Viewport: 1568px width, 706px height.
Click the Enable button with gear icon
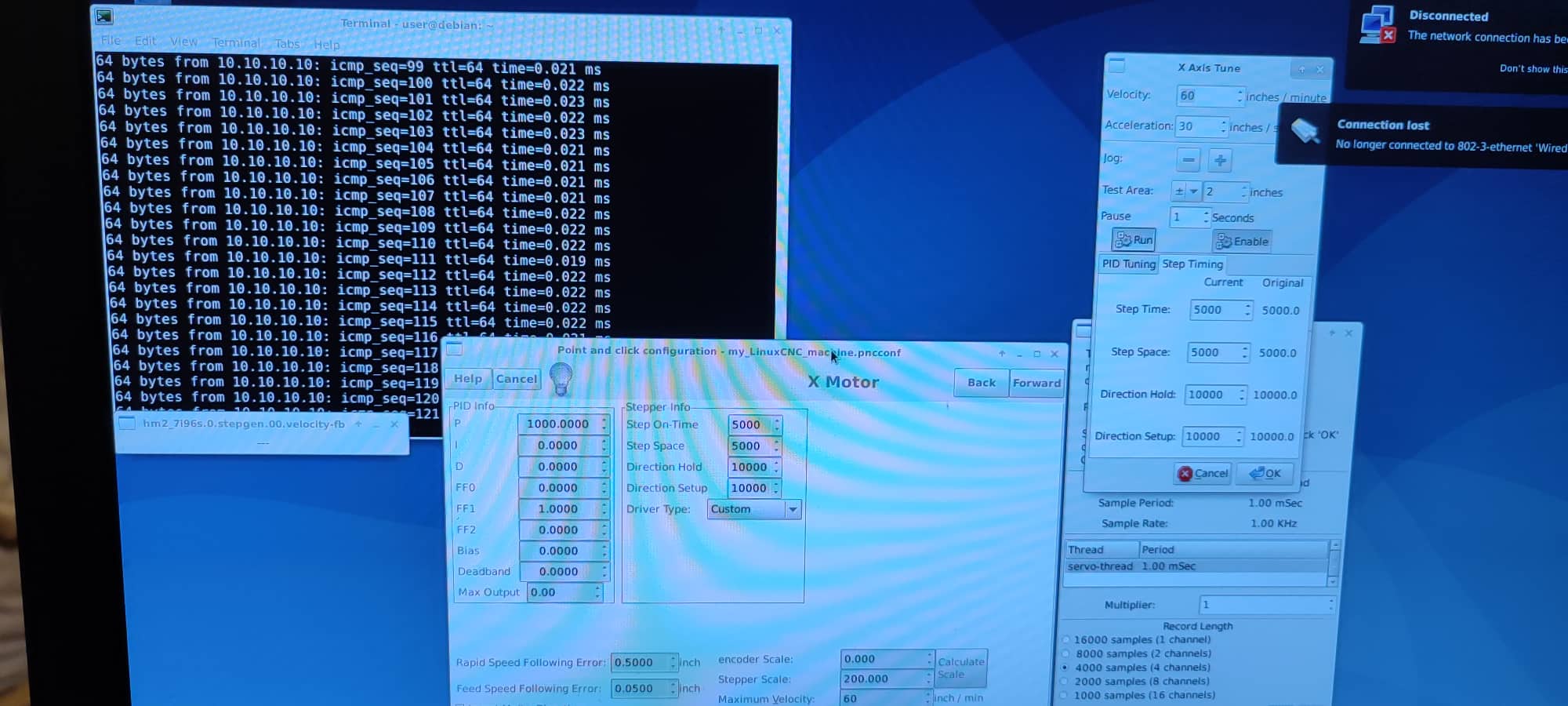[x=1242, y=242]
